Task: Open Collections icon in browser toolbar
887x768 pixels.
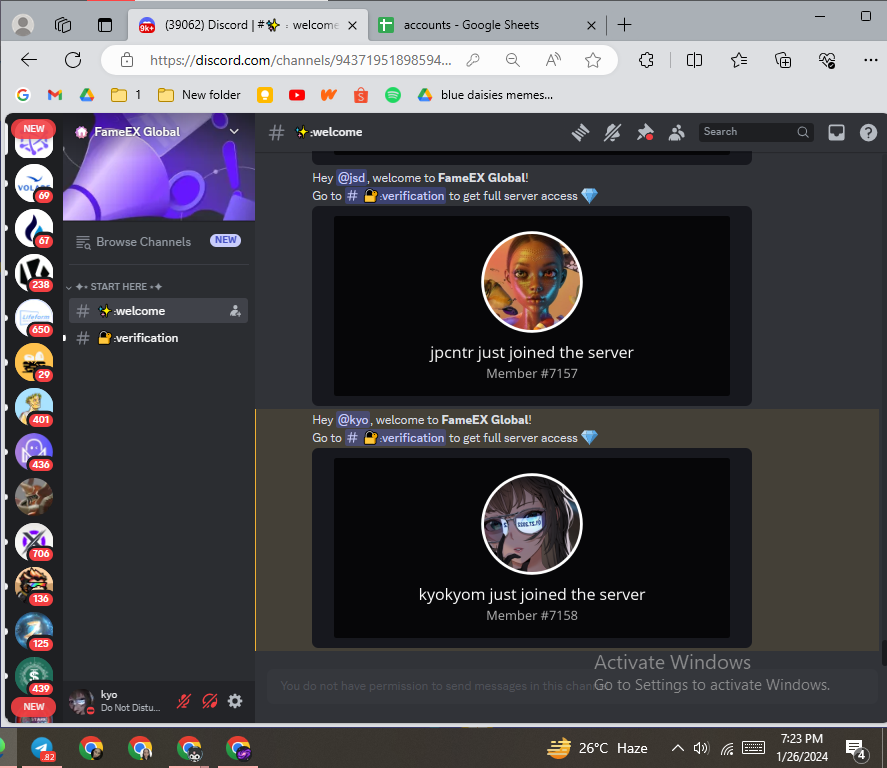Action: tap(783, 60)
